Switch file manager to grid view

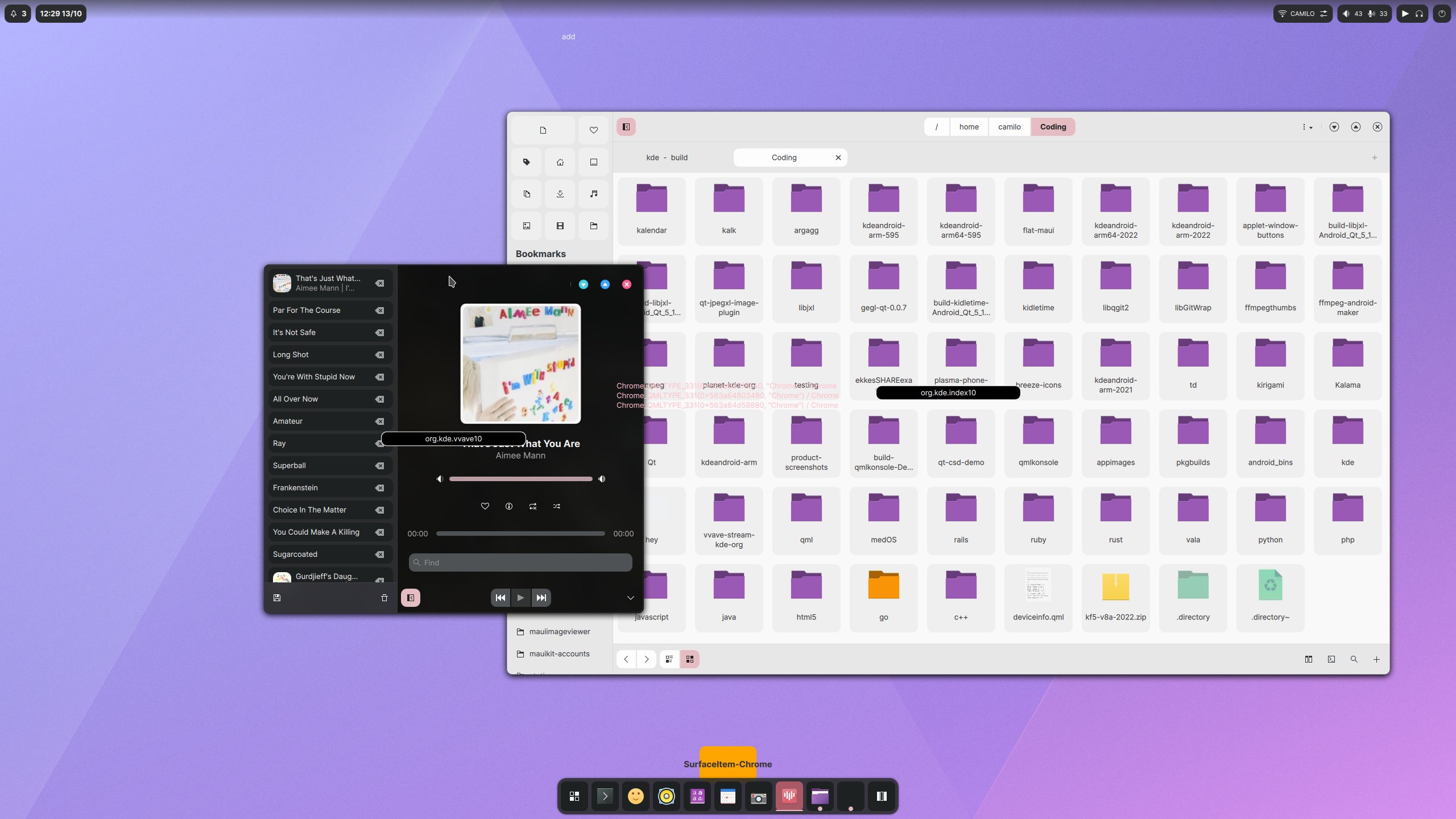pos(690,659)
